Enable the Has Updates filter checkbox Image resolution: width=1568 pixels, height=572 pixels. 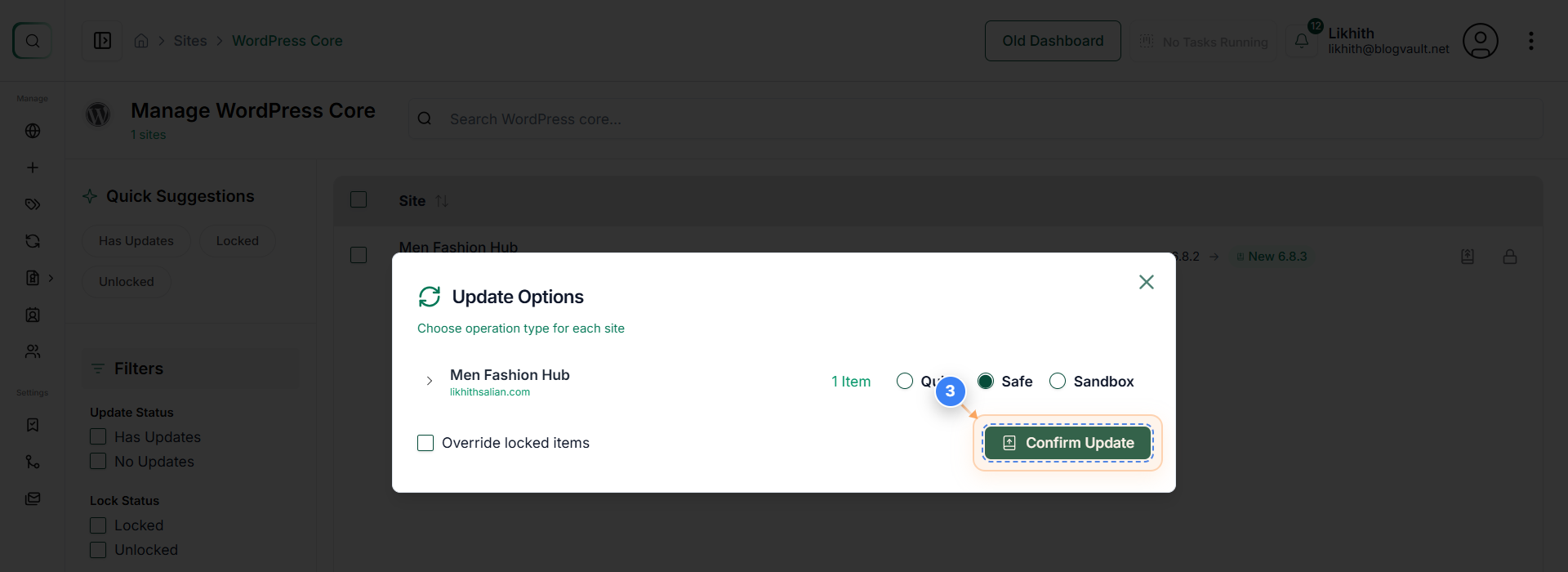[x=98, y=436]
